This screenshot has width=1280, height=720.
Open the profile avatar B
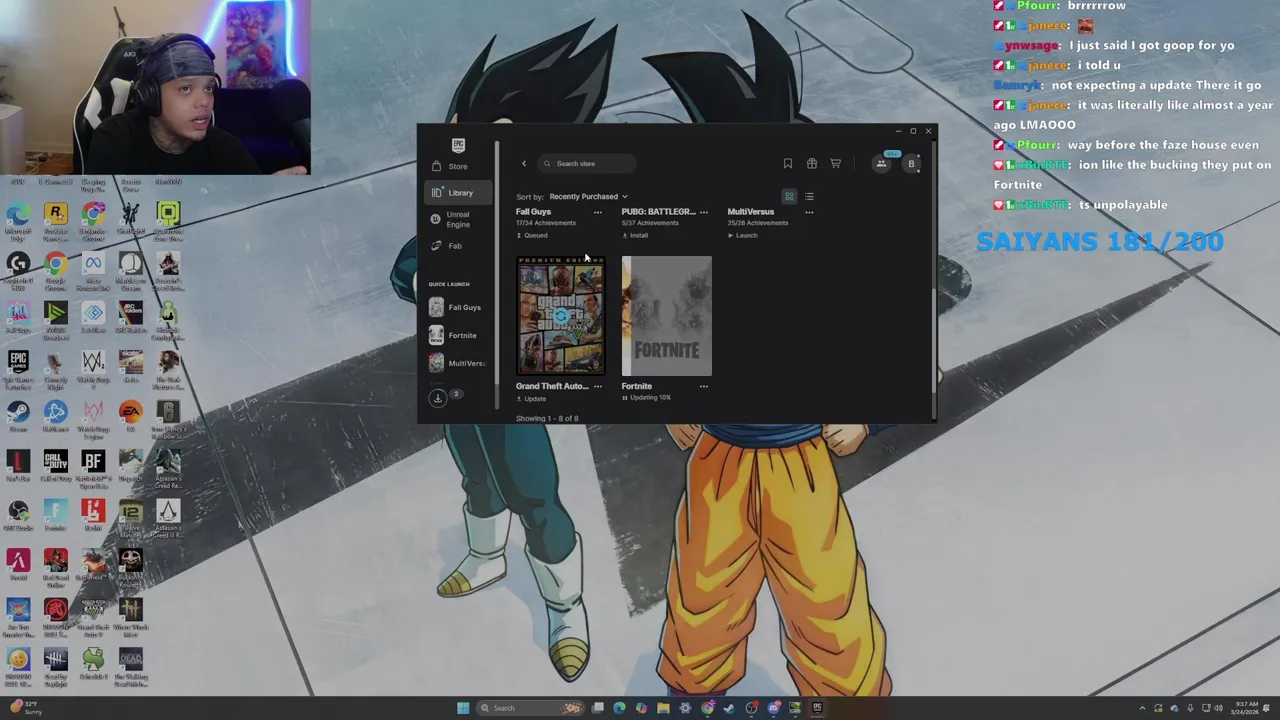pyautogui.click(x=911, y=164)
